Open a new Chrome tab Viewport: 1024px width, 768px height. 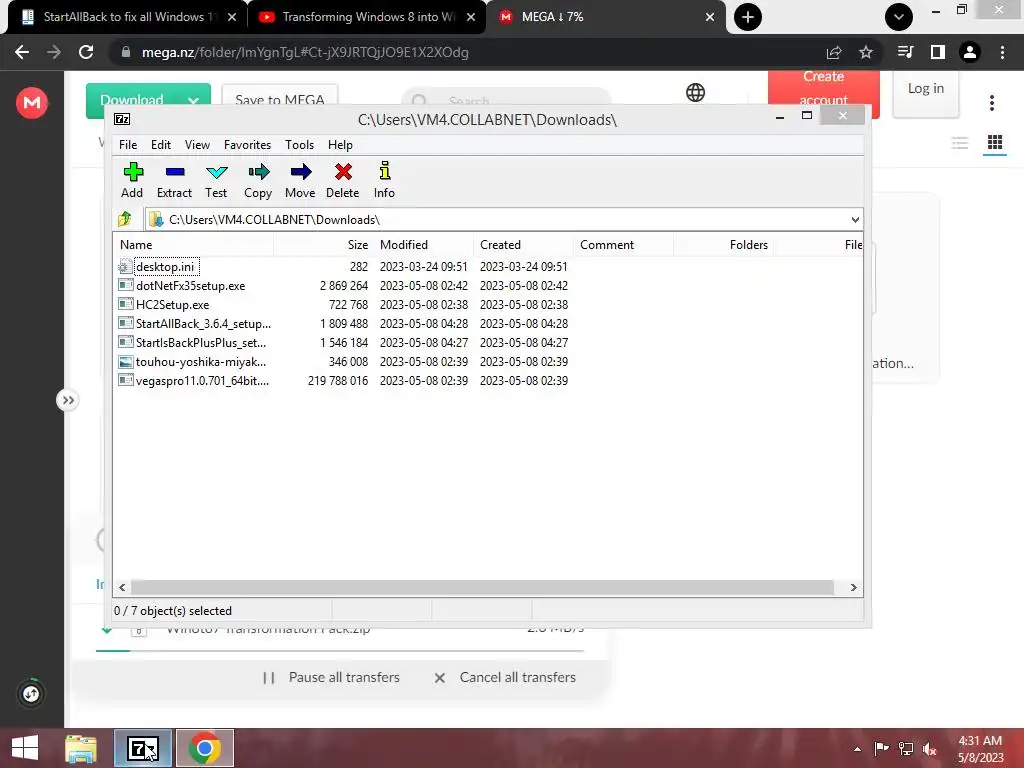click(748, 17)
